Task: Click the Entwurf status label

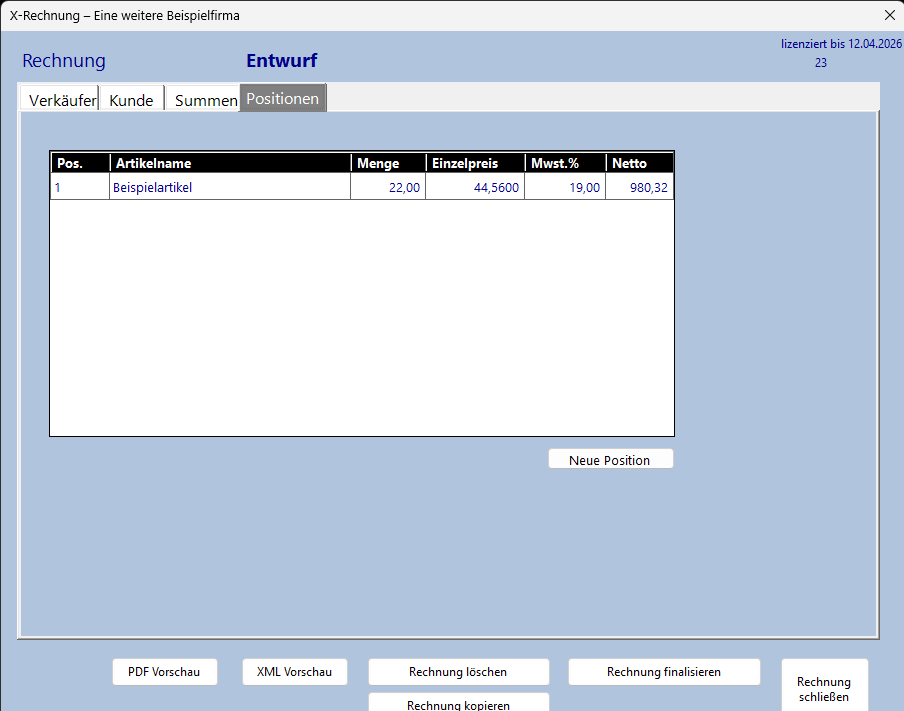Action: click(282, 61)
